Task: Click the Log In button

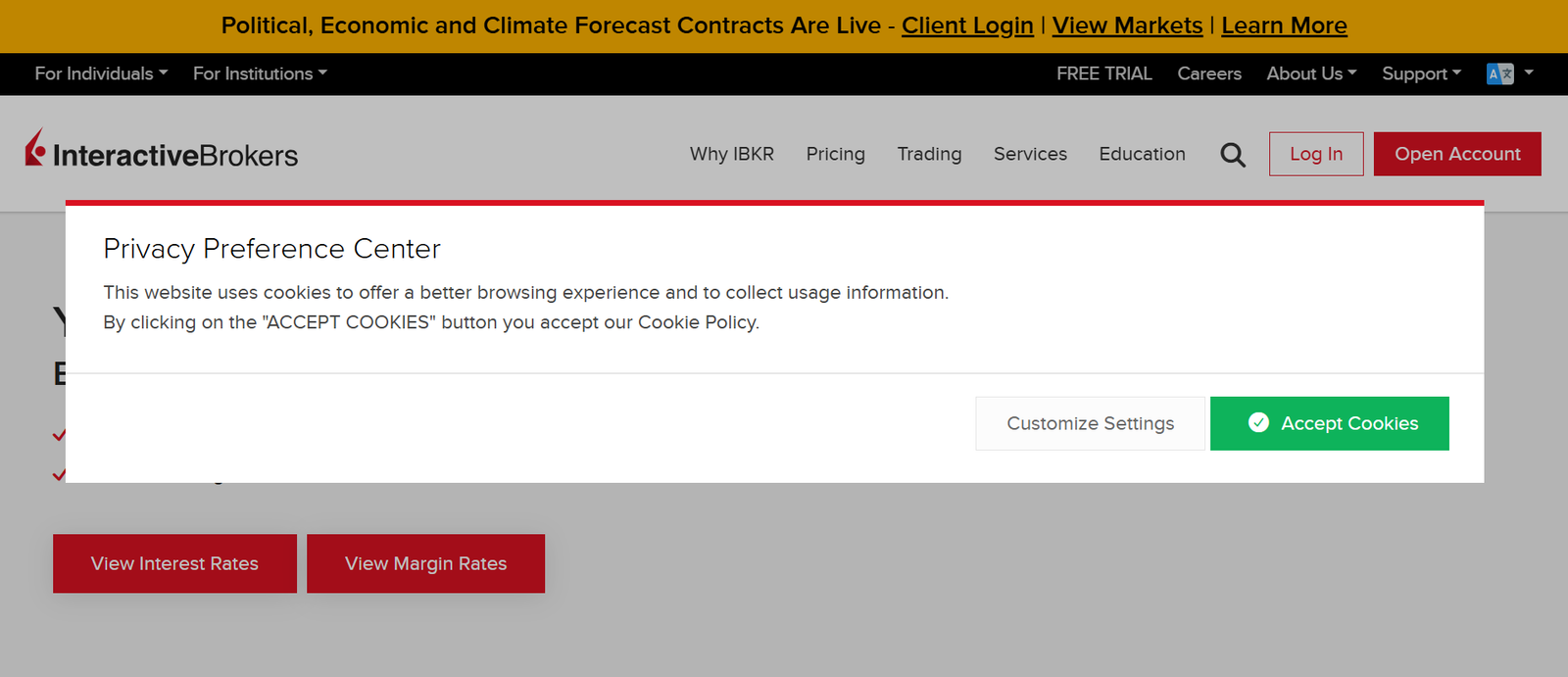Action: pyautogui.click(x=1316, y=154)
